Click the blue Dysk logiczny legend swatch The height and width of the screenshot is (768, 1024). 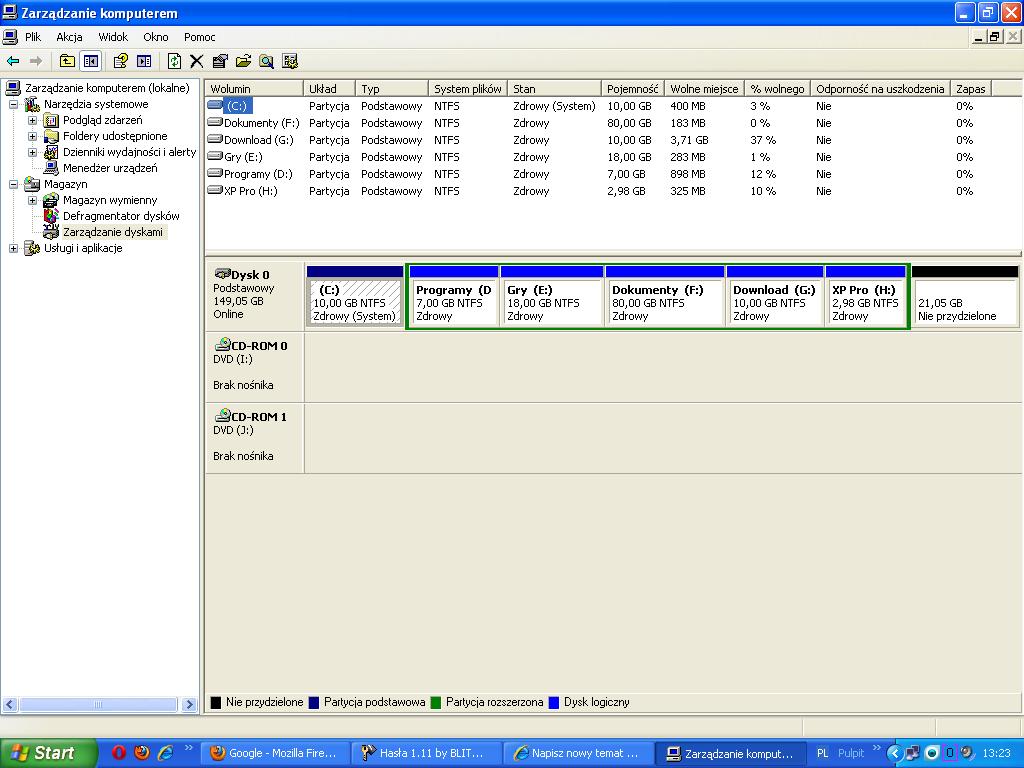tap(554, 703)
